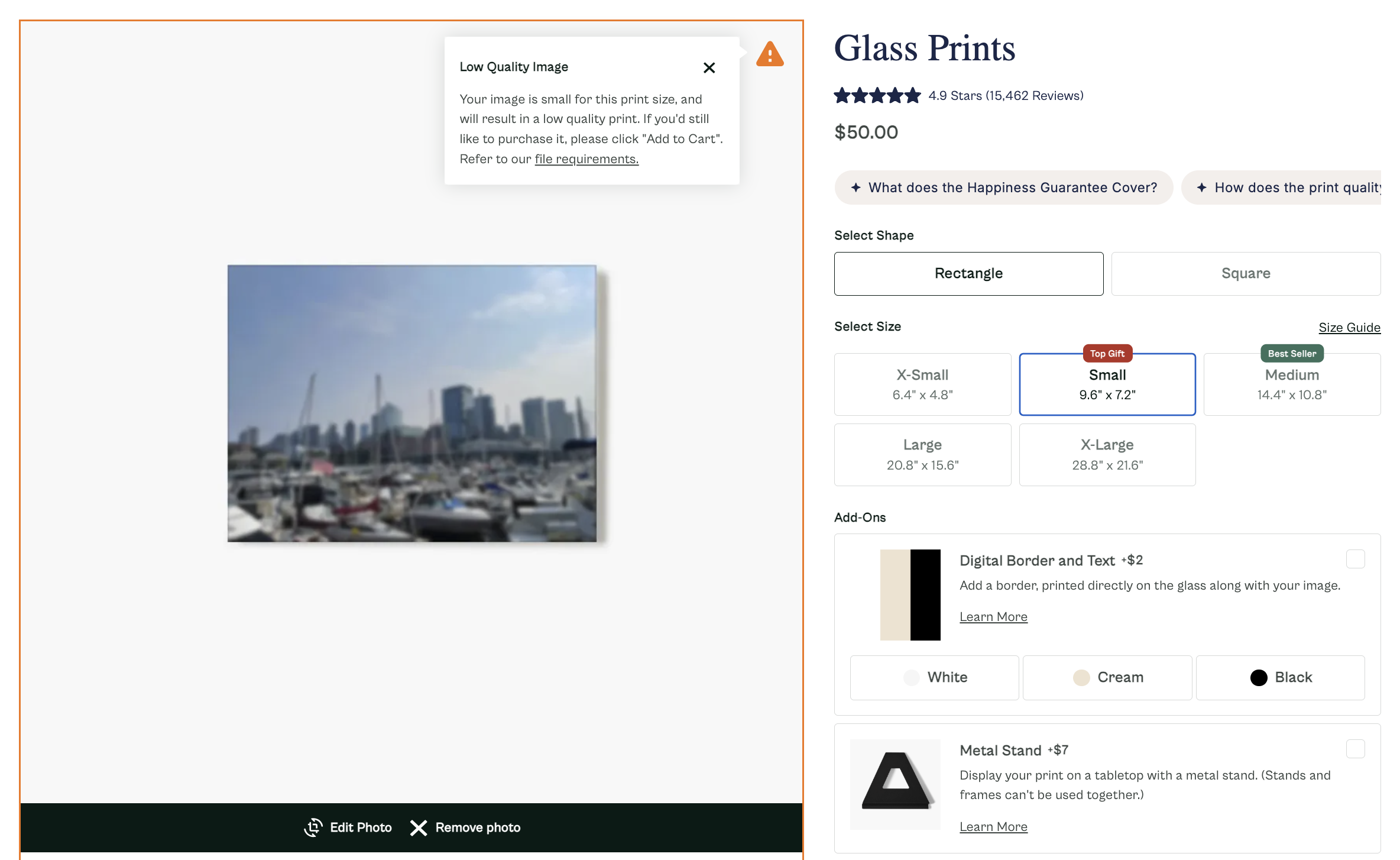Image resolution: width=1400 pixels, height=860 pixels.
Task: Click the Metal Stand product image
Action: click(x=895, y=784)
